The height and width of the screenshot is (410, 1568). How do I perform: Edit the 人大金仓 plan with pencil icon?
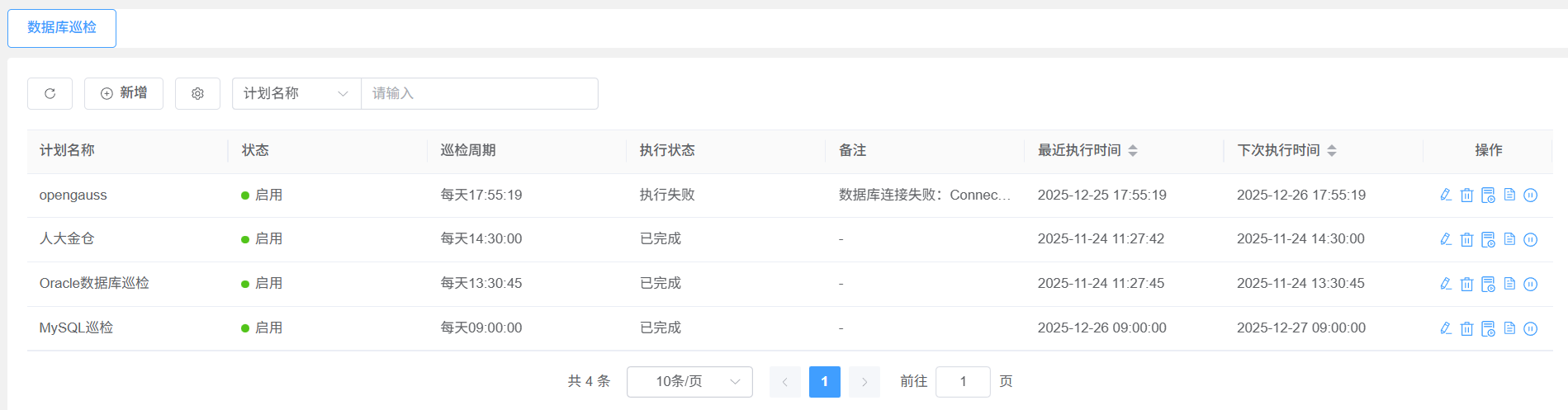(x=1446, y=239)
